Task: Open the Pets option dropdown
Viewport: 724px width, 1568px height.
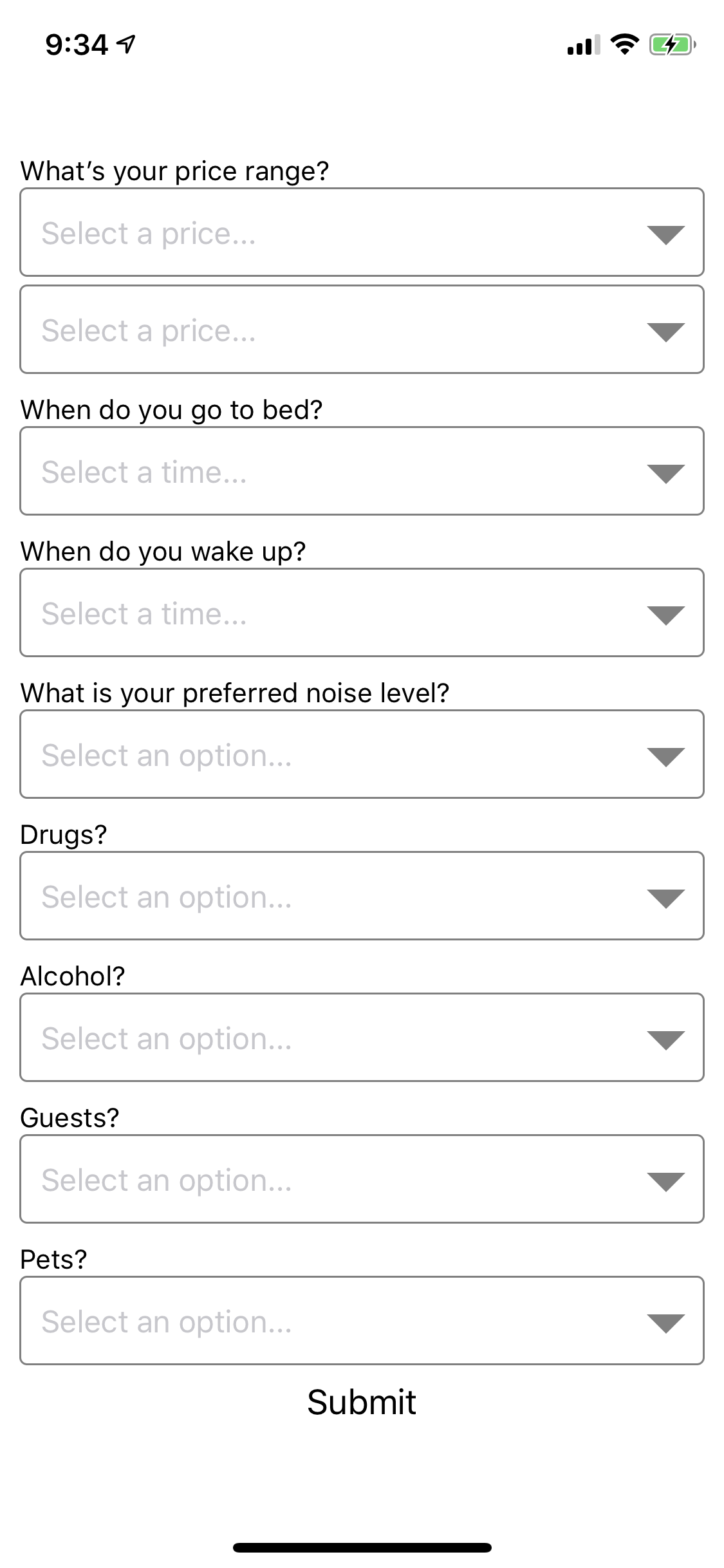Action: [362, 1321]
